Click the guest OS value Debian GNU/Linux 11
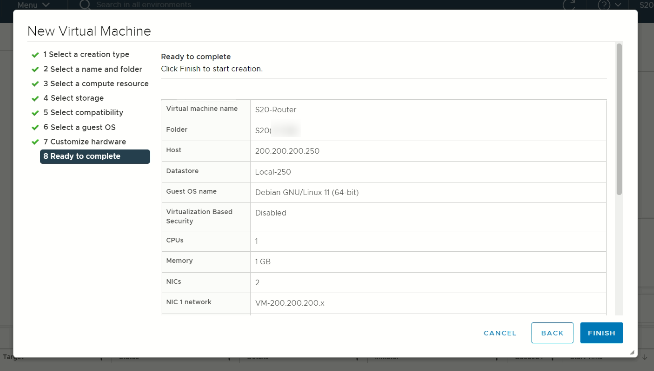Viewport: 654px width, 371px height. [307, 192]
